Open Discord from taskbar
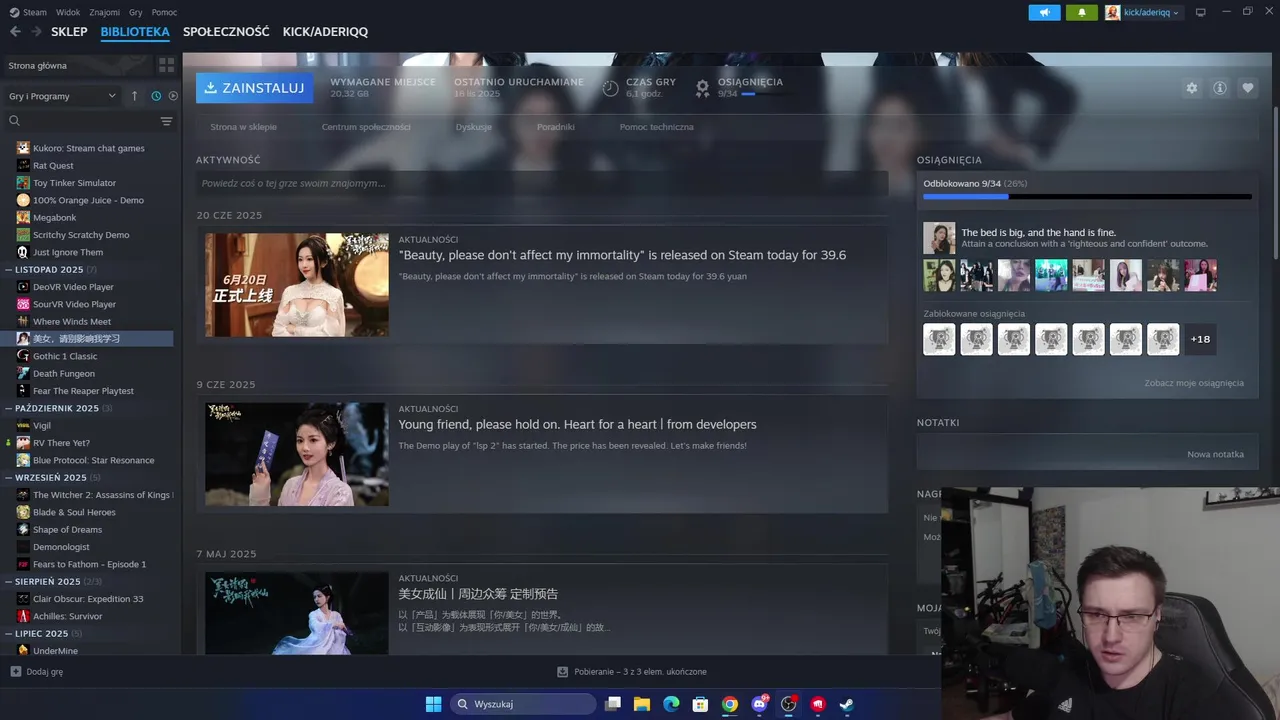1280x720 pixels. [759, 704]
